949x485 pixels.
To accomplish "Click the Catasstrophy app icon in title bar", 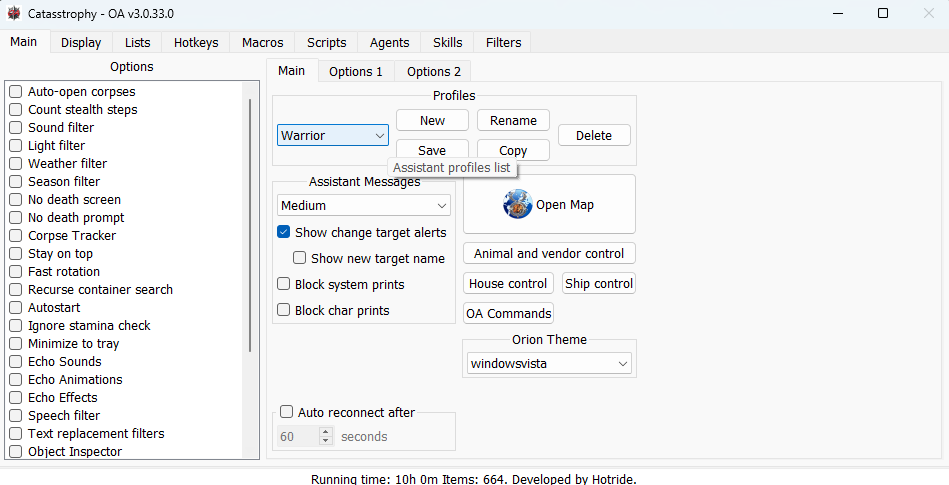I will [13, 13].
